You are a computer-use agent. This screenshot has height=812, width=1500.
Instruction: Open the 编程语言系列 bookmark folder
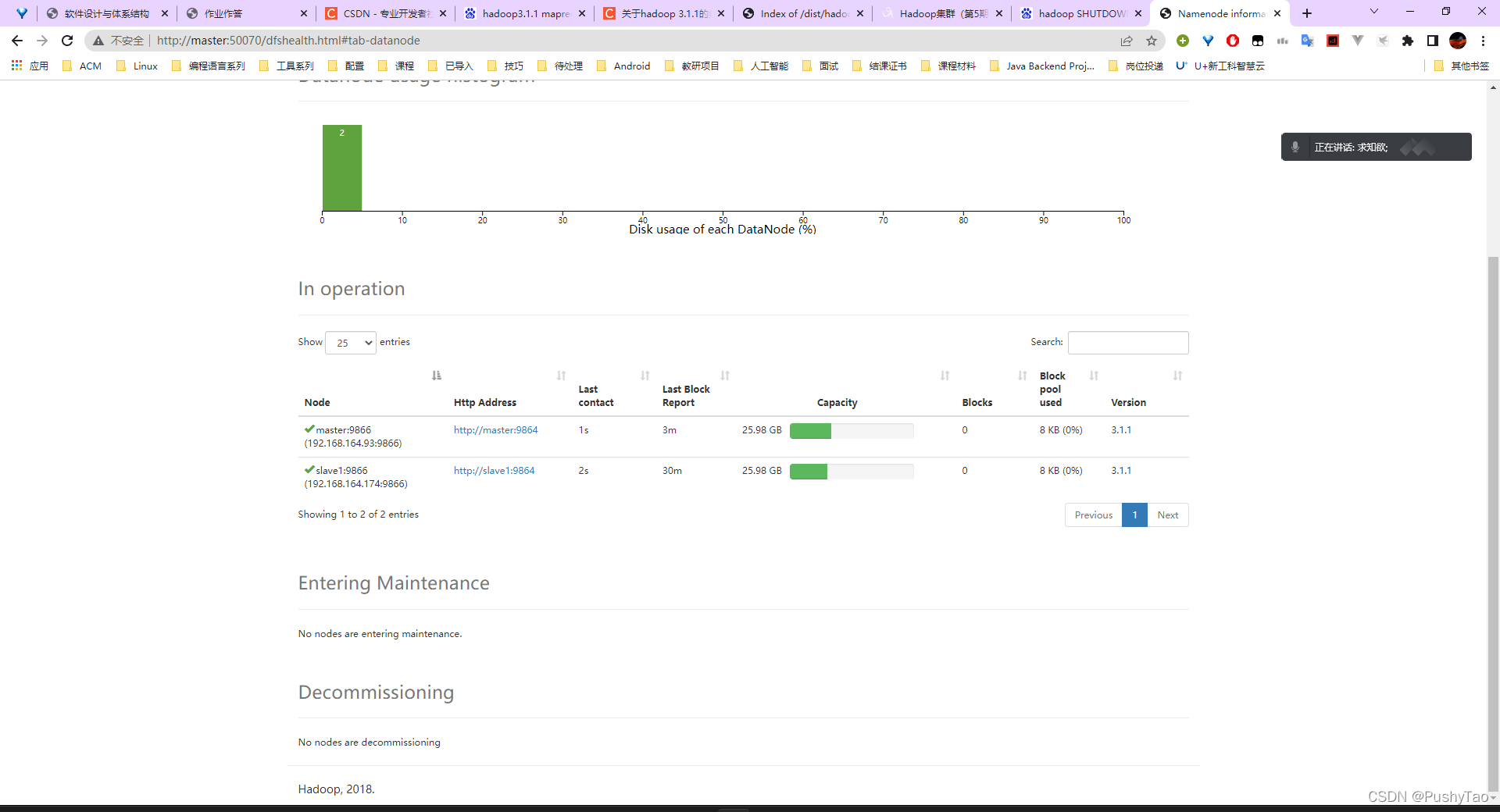209,66
